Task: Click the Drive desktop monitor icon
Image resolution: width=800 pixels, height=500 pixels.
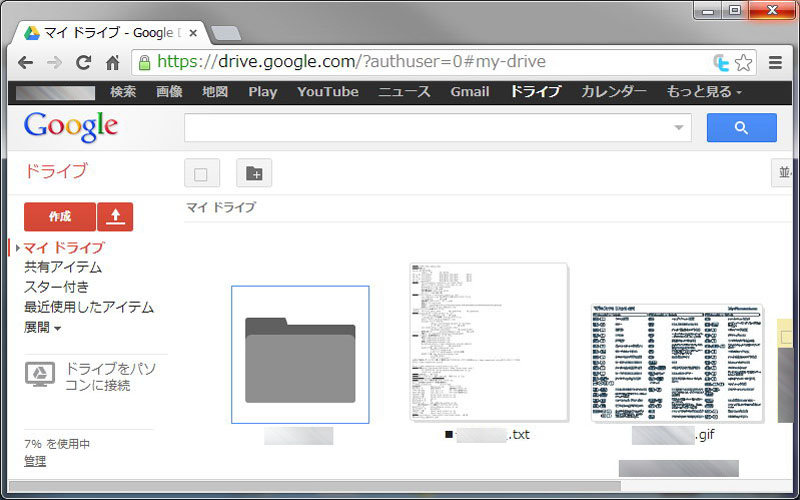Action: [x=40, y=374]
